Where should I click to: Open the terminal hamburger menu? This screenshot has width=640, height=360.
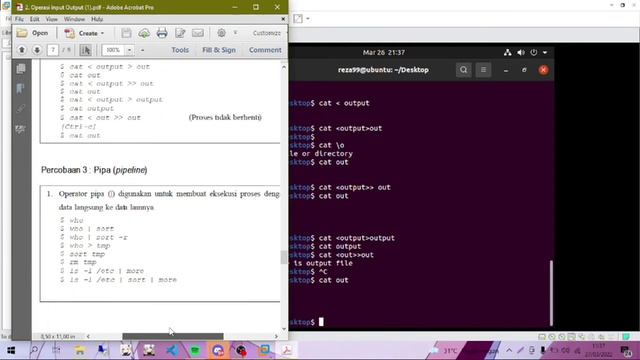483,70
